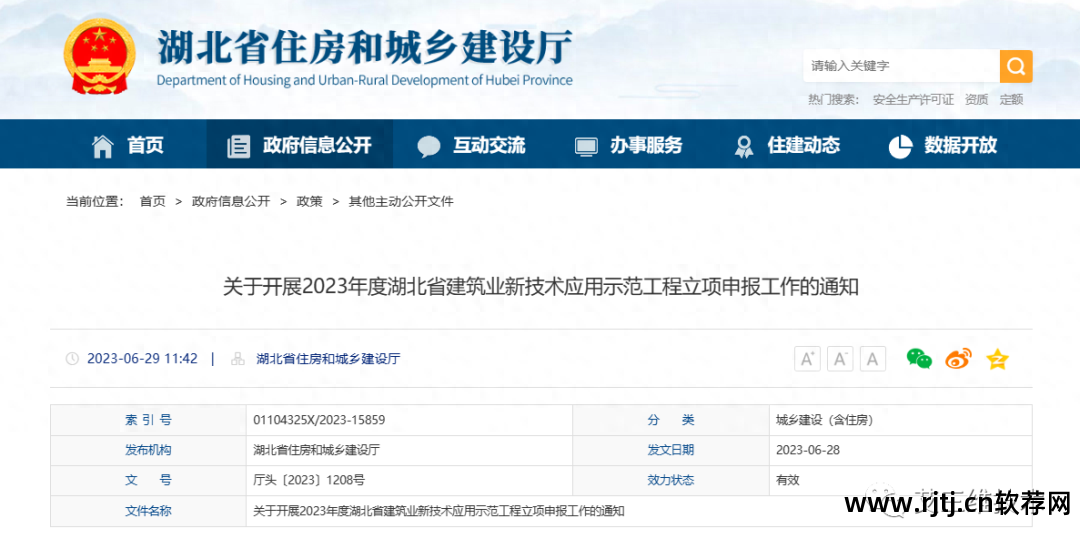1080x549 pixels.
Task: Reset font size with plain A button
Action: click(873, 359)
